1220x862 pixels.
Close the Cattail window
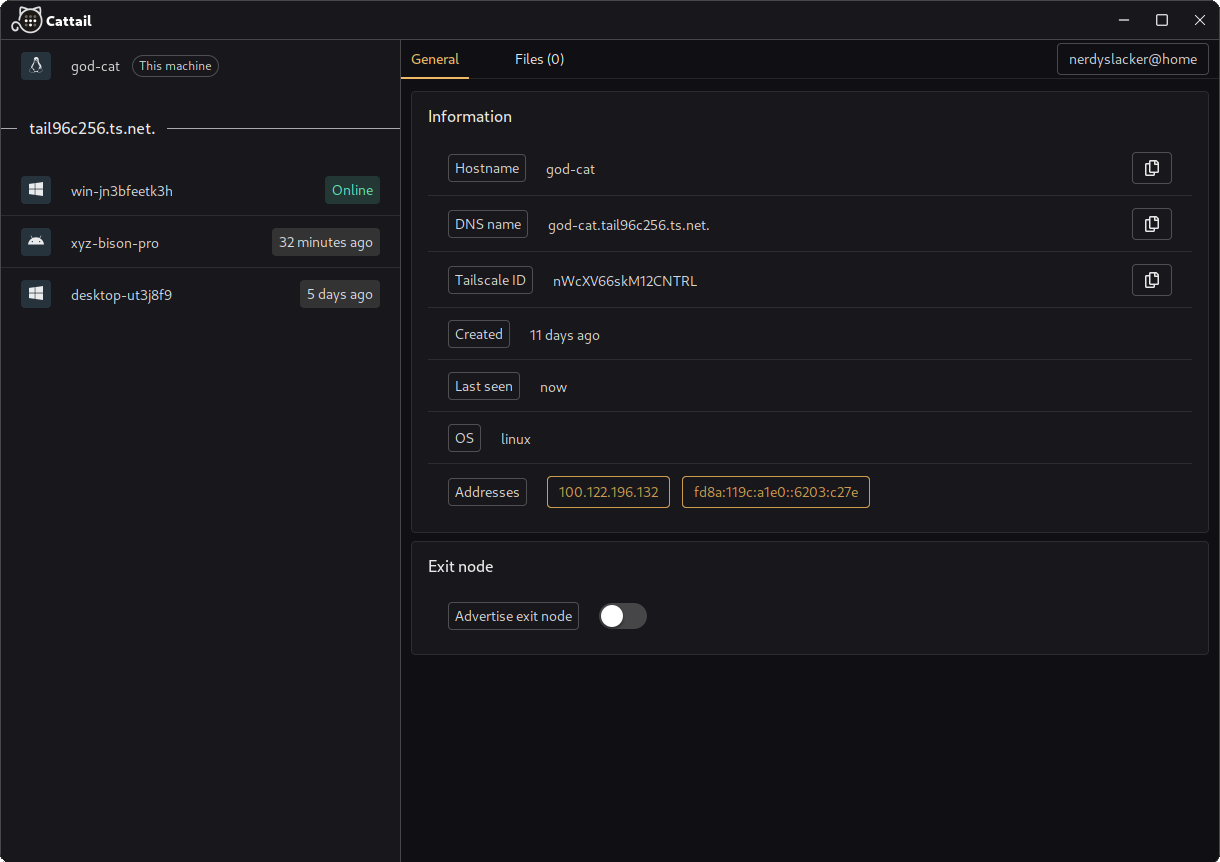1200,20
